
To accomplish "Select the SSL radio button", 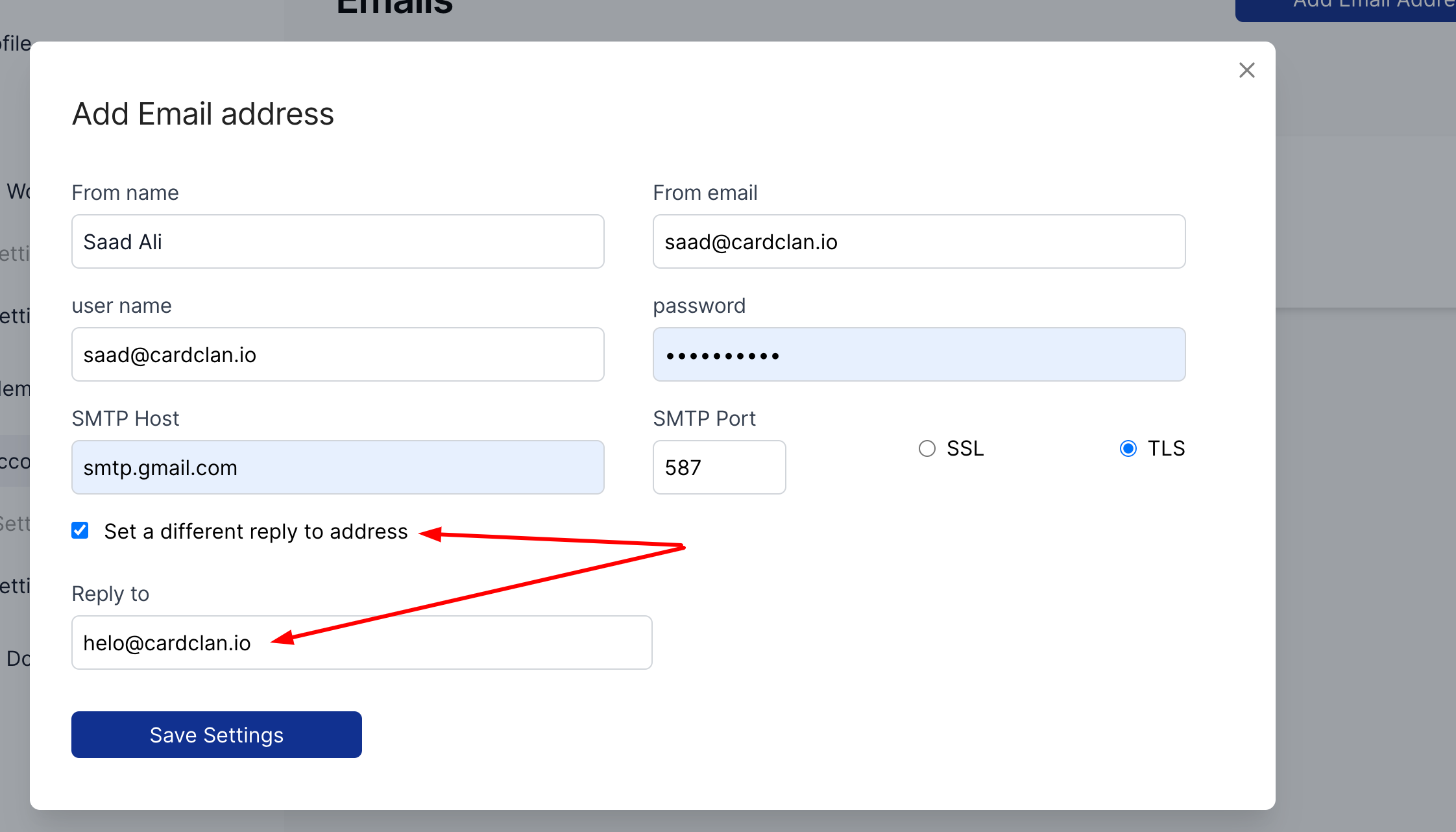I will [x=927, y=448].
